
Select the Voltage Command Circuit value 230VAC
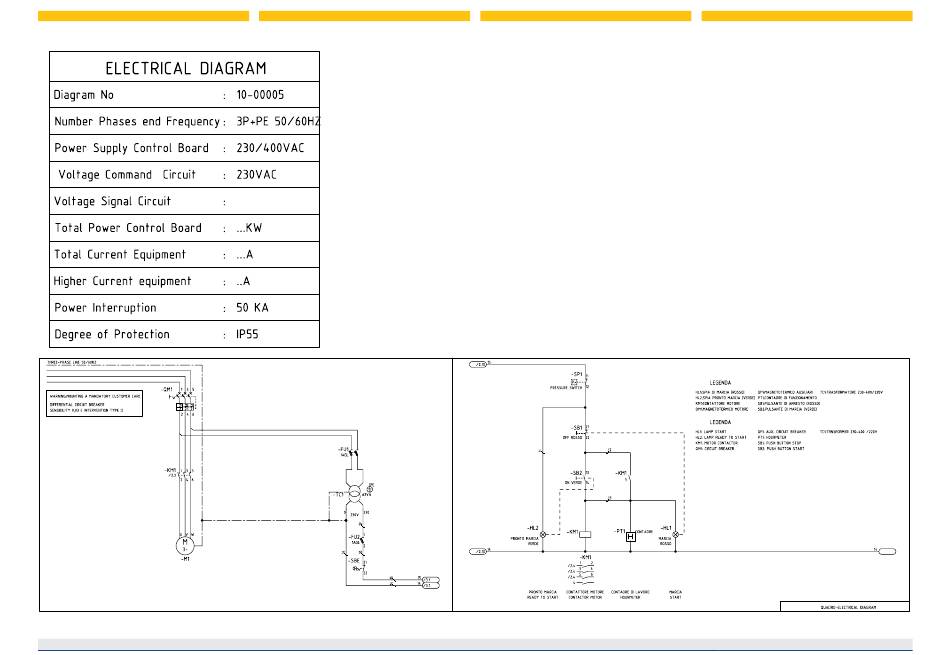click(x=256, y=175)
